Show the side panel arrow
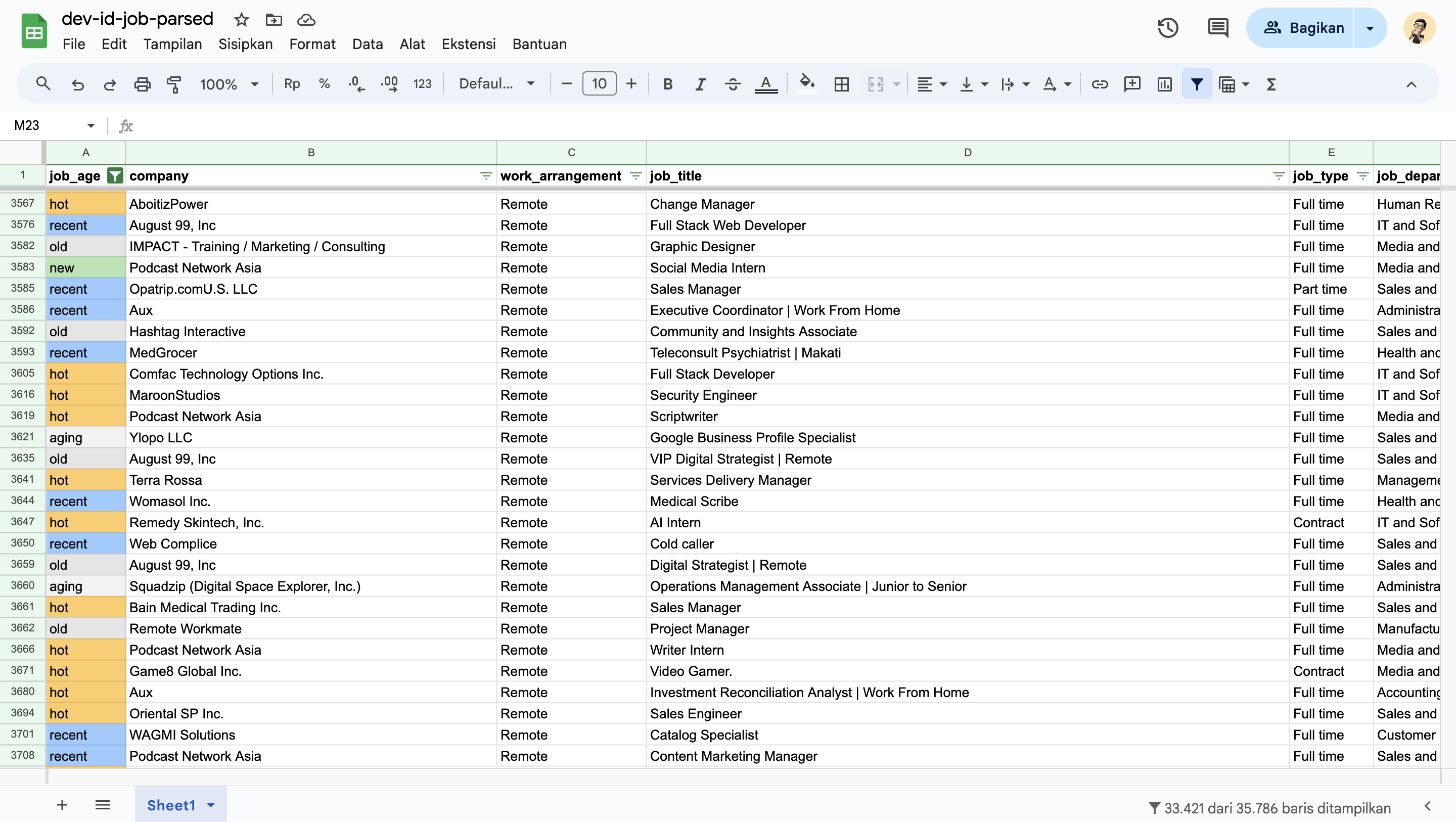1456x822 pixels. 1428,806
